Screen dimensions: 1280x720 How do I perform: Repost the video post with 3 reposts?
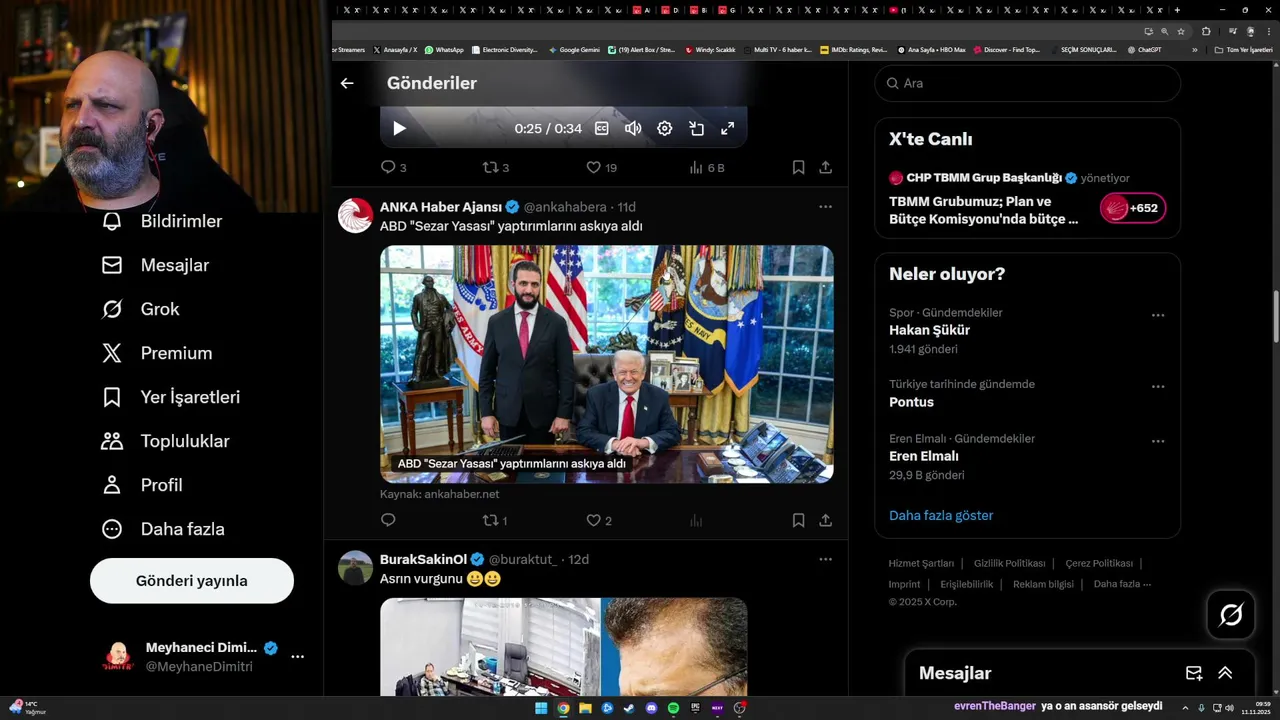496,167
